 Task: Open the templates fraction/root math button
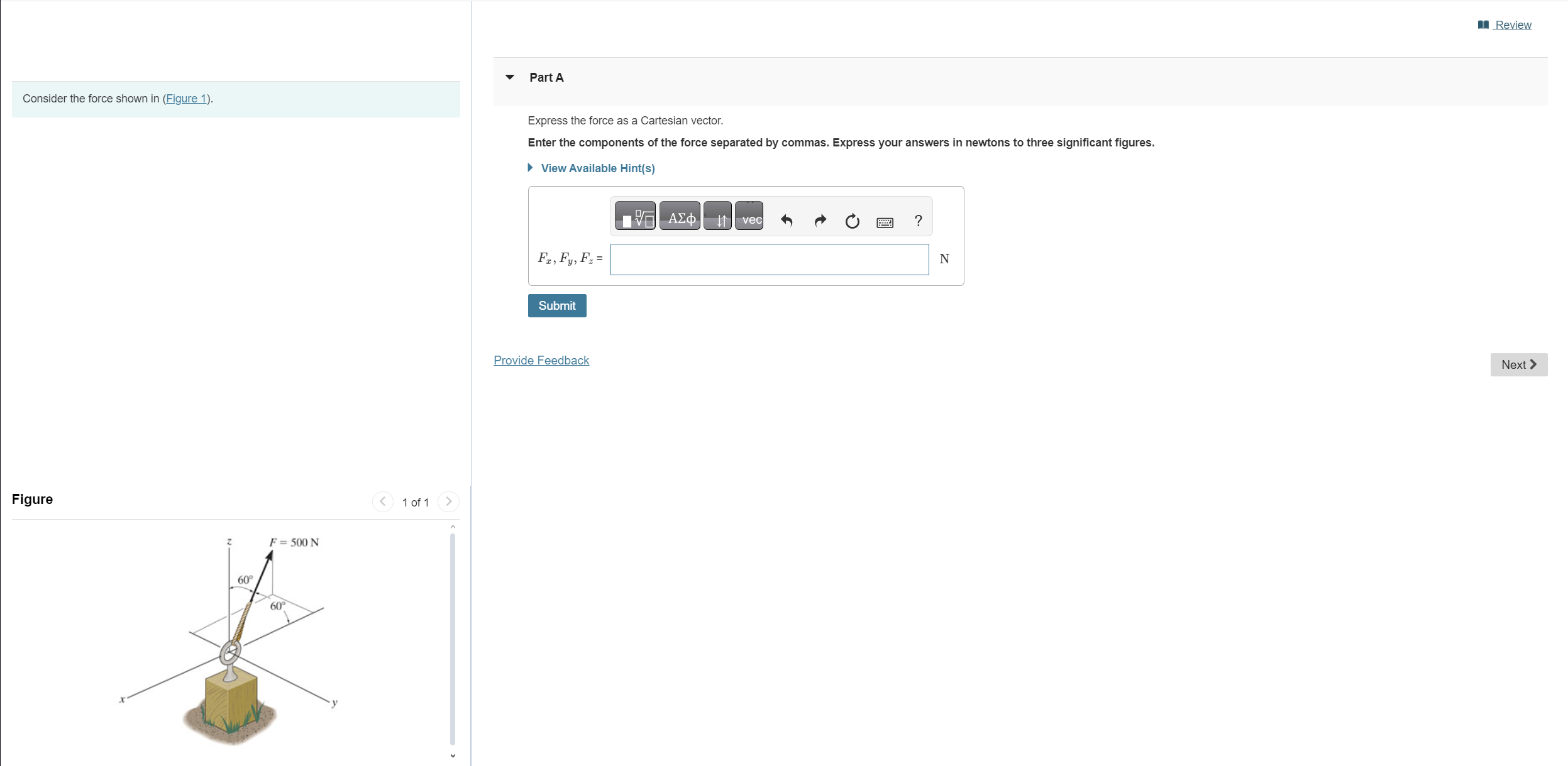point(635,216)
